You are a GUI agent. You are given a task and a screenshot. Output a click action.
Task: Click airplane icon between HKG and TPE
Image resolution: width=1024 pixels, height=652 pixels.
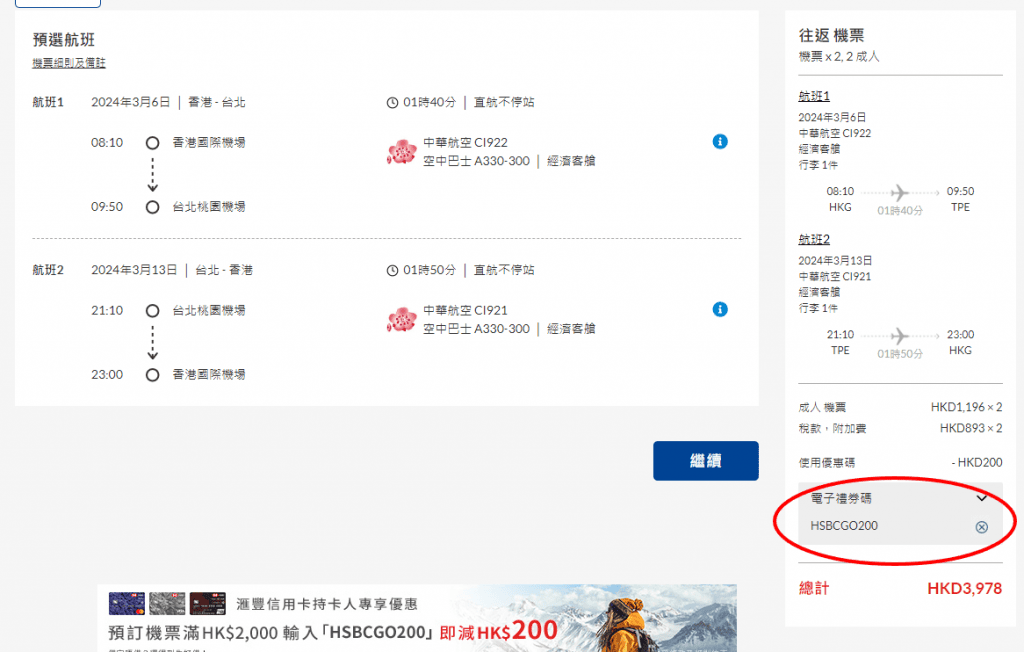(x=899, y=192)
